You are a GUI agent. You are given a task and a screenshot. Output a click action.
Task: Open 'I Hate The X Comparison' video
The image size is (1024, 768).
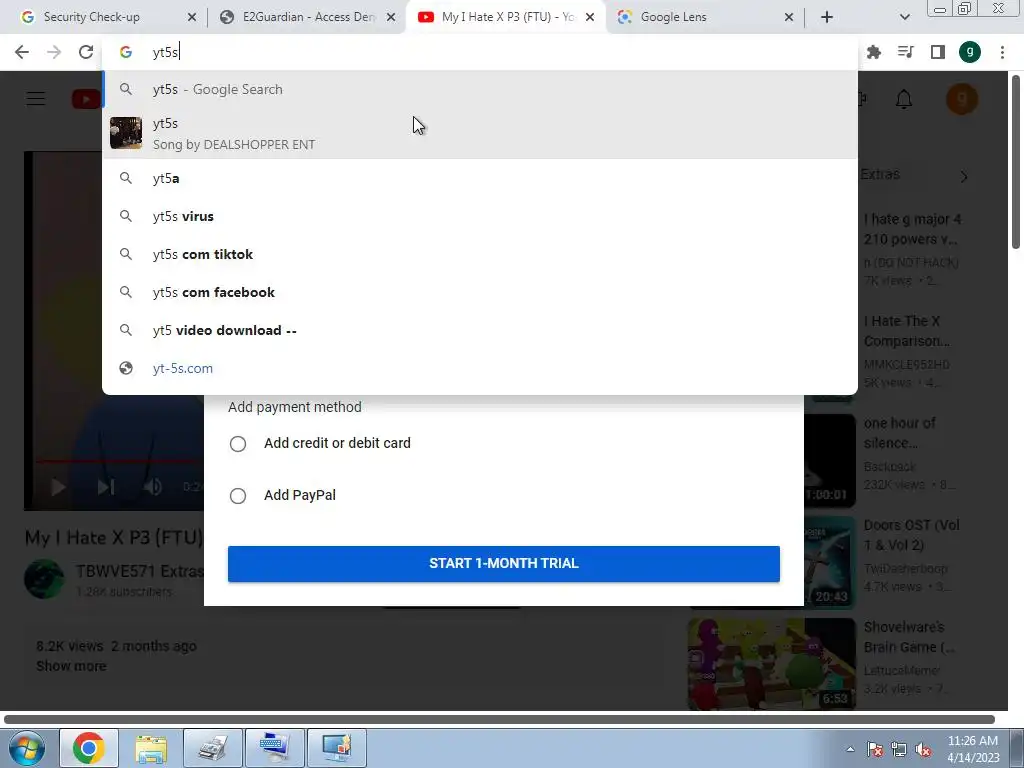tap(906, 331)
